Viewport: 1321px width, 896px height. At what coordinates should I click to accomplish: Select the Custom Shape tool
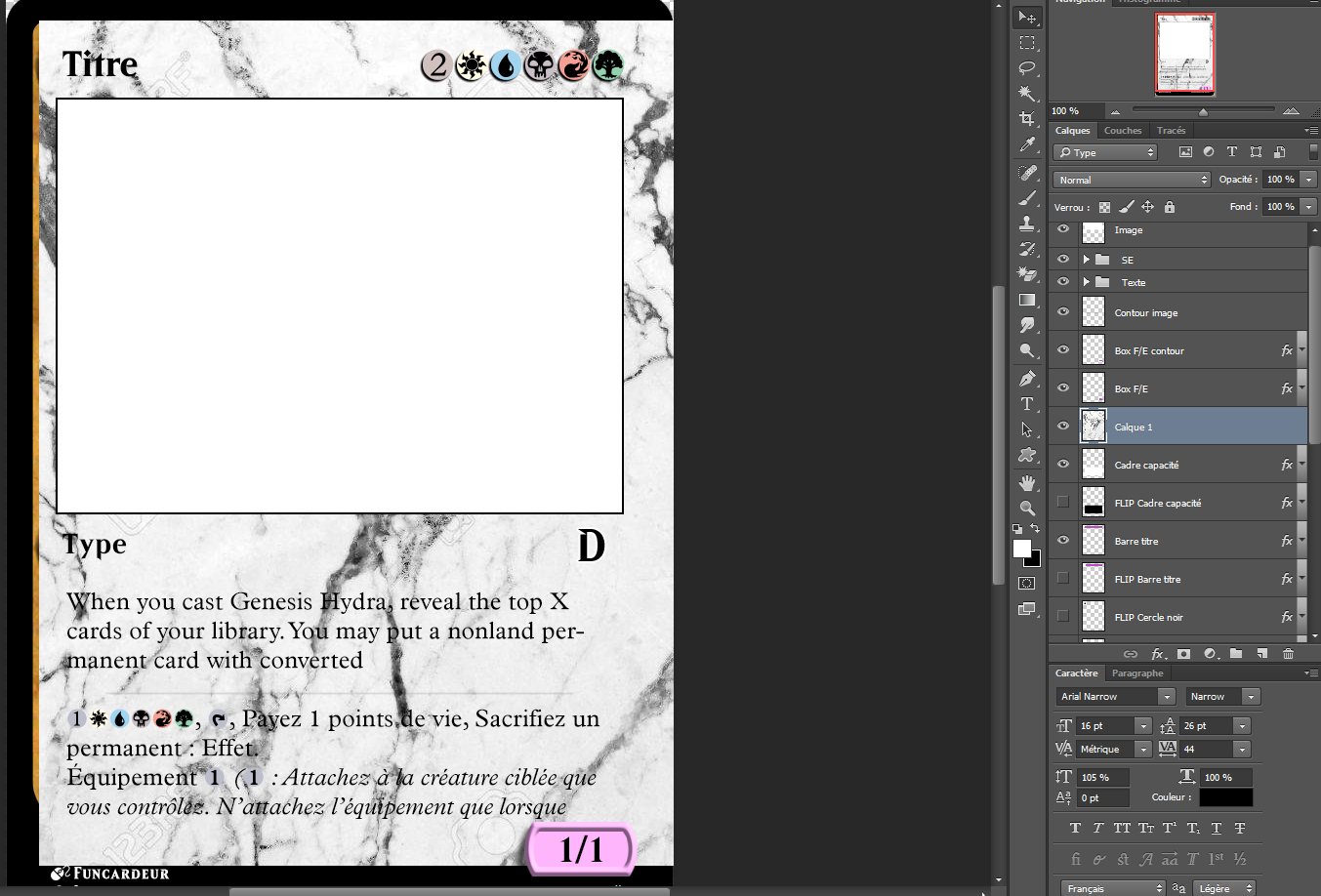pos(1027,455)
